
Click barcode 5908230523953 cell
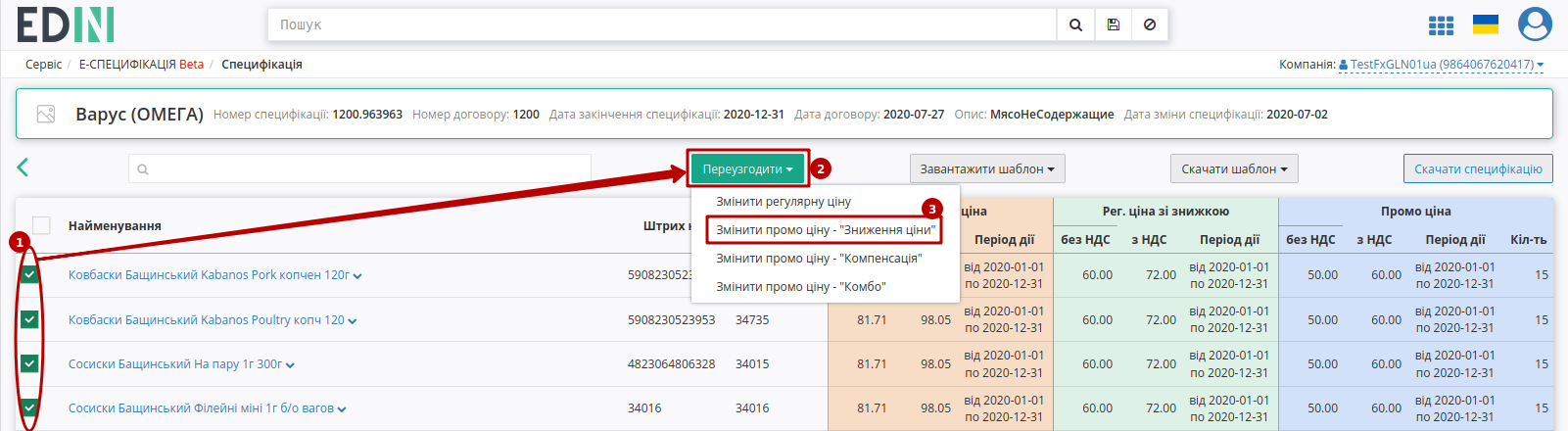(x=671, y=320)
